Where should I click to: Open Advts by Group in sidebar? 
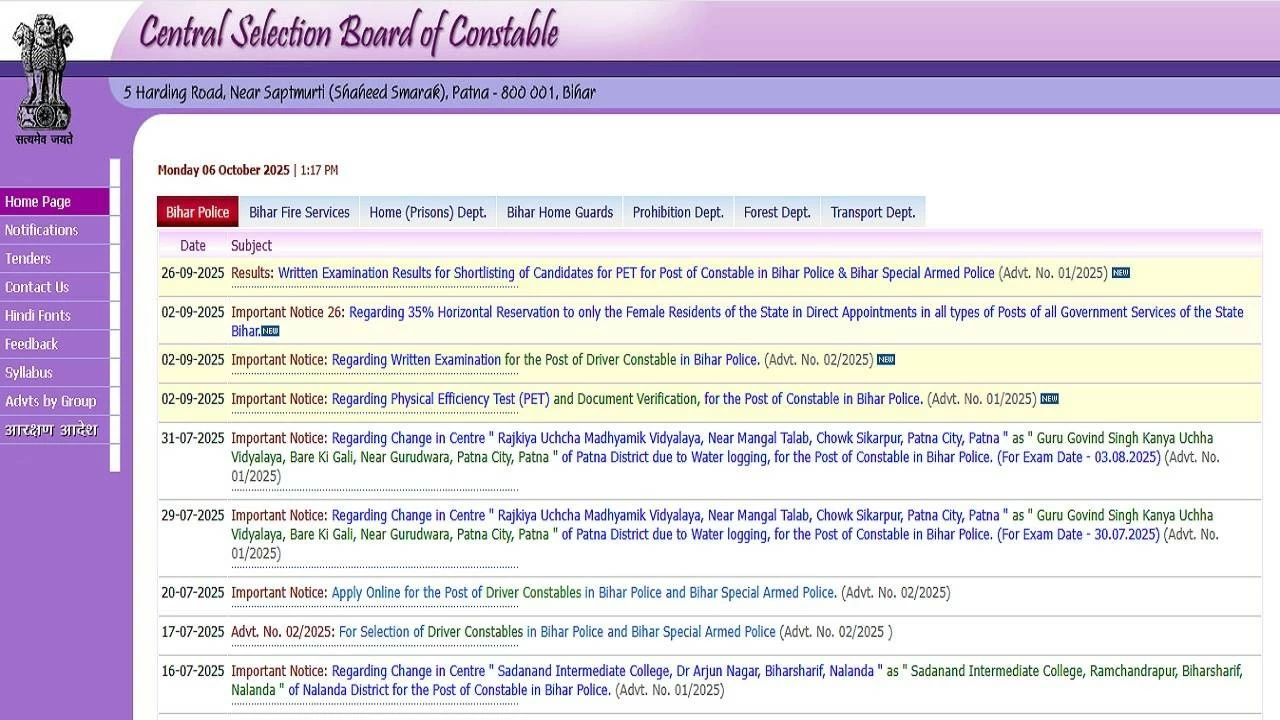(50, 401)
